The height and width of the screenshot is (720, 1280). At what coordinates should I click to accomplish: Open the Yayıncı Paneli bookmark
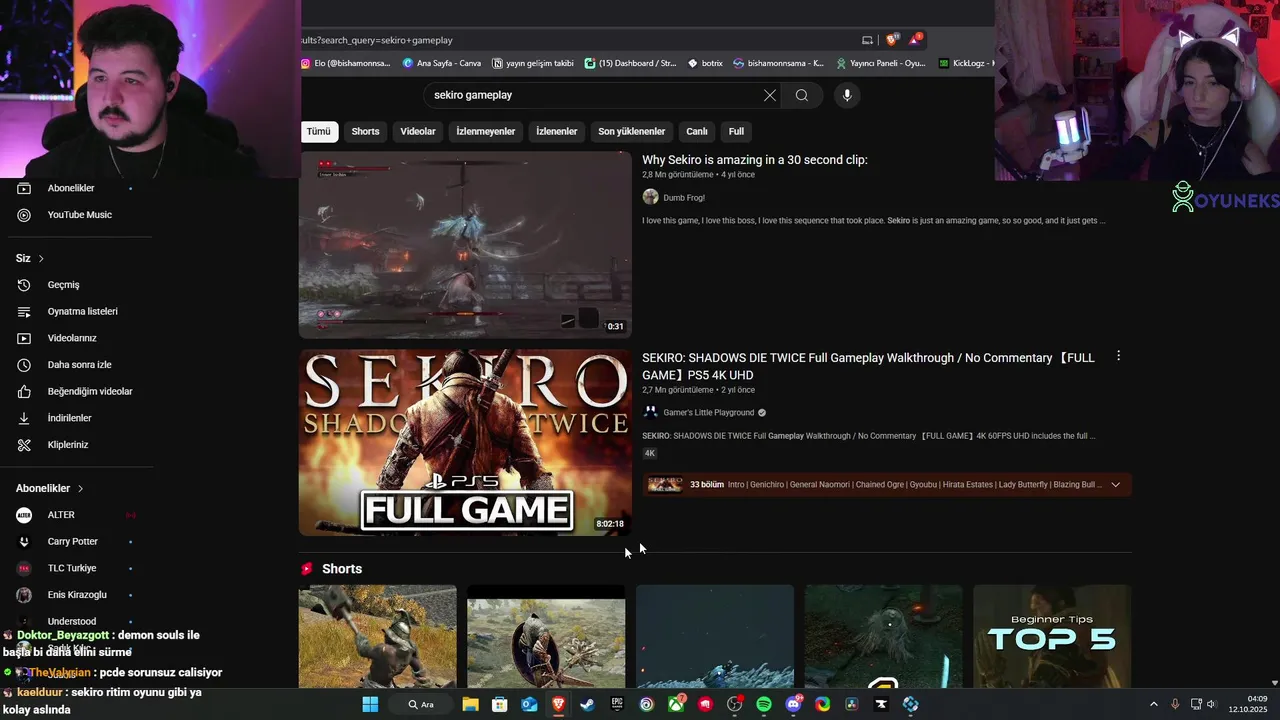tap(881, 63)
